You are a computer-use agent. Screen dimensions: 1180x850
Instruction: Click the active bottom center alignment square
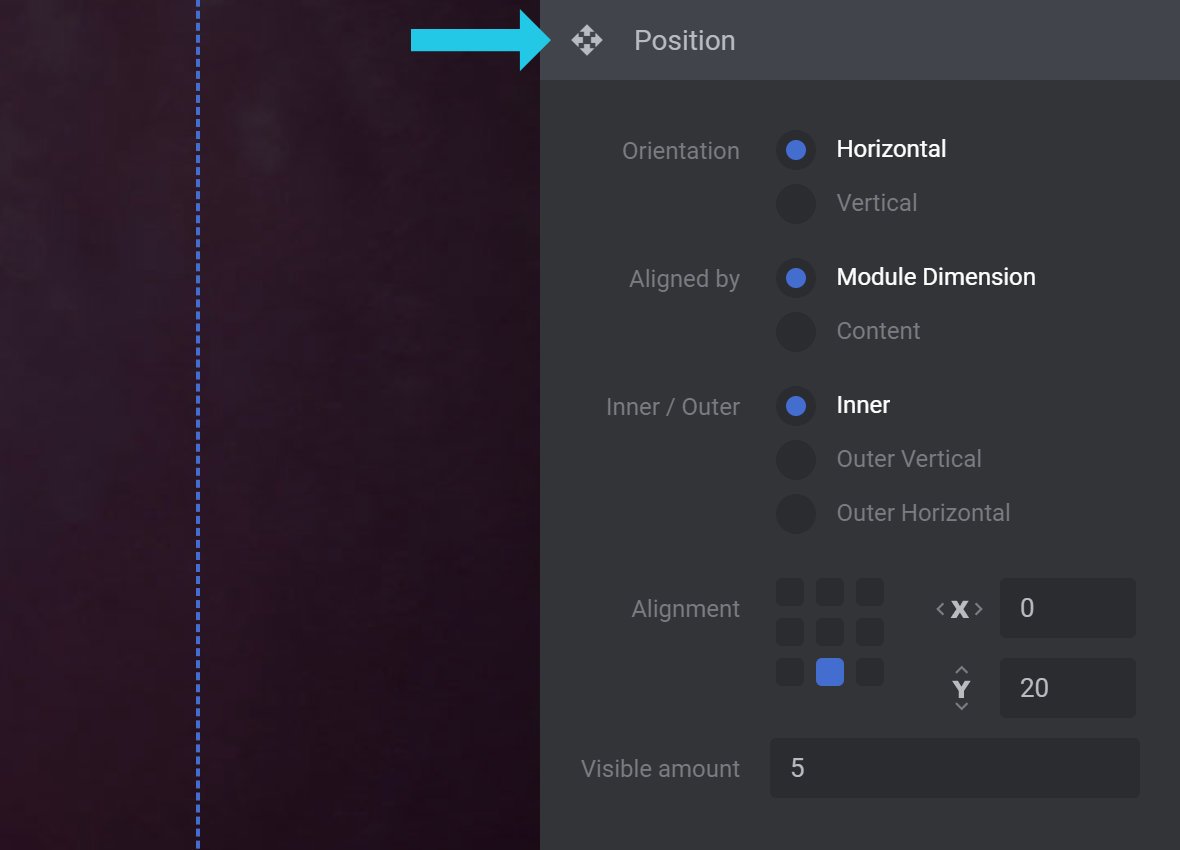click(x=829, y=672)
